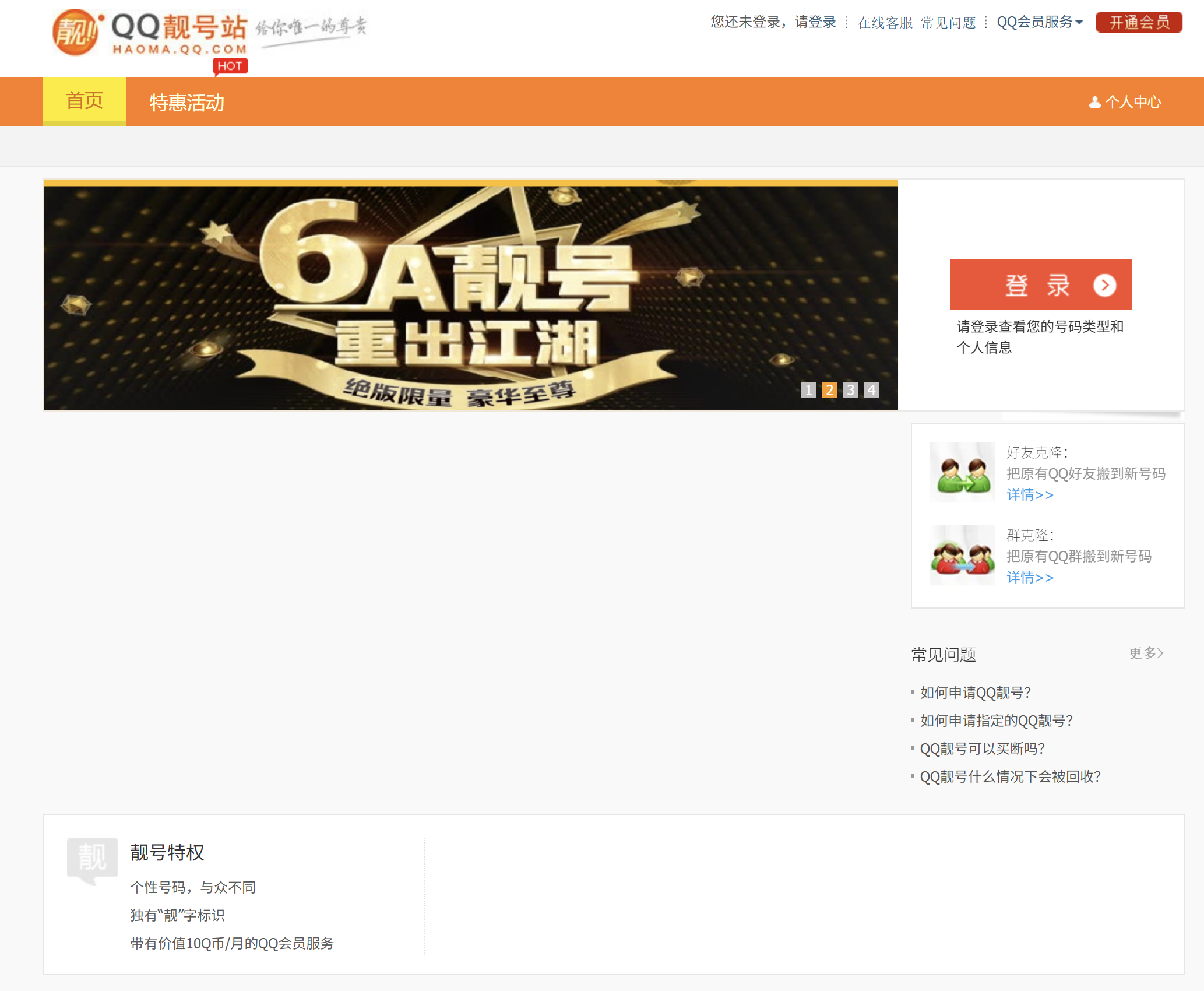Screen dimensions: 1204x991
Task: Open 详情>> under 好友克隆
Action: [x=1030, y=495]
